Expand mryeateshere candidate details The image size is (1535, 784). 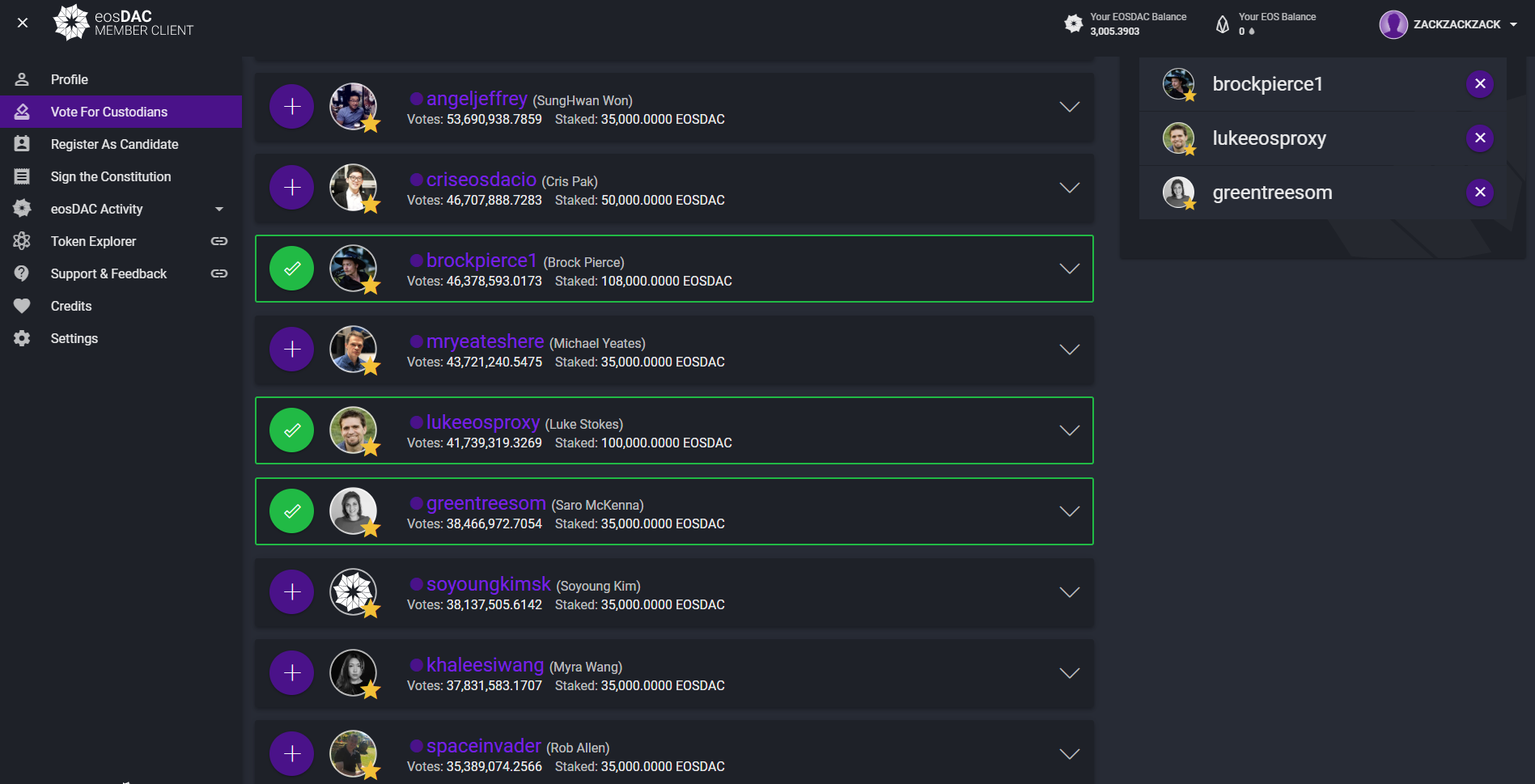[1070, 350]
